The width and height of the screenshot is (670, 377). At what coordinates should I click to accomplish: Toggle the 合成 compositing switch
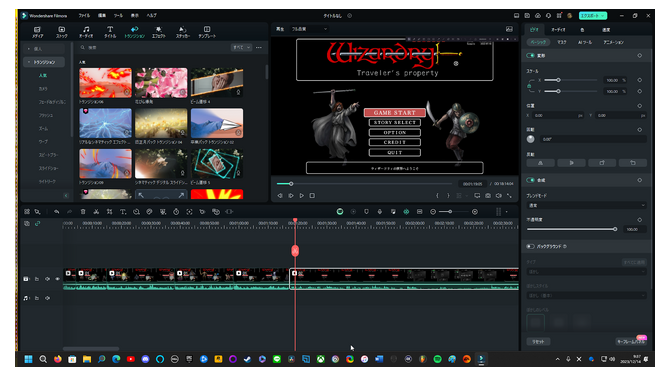[x=531, y=180]
